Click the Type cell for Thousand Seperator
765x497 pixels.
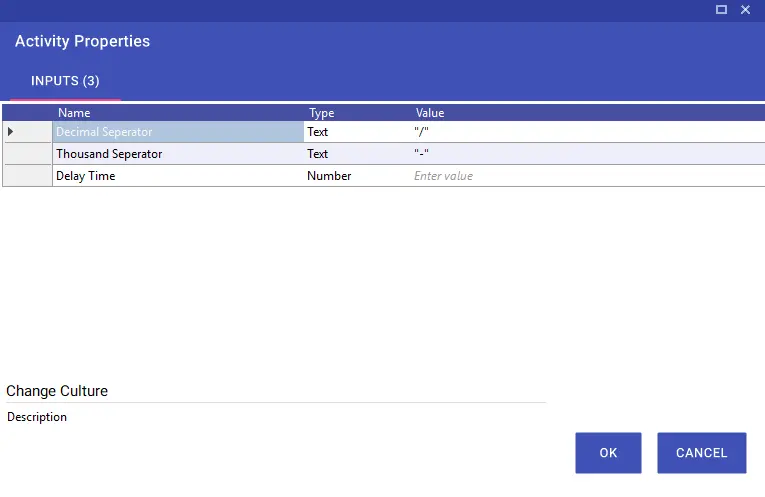tap(358, 154)
